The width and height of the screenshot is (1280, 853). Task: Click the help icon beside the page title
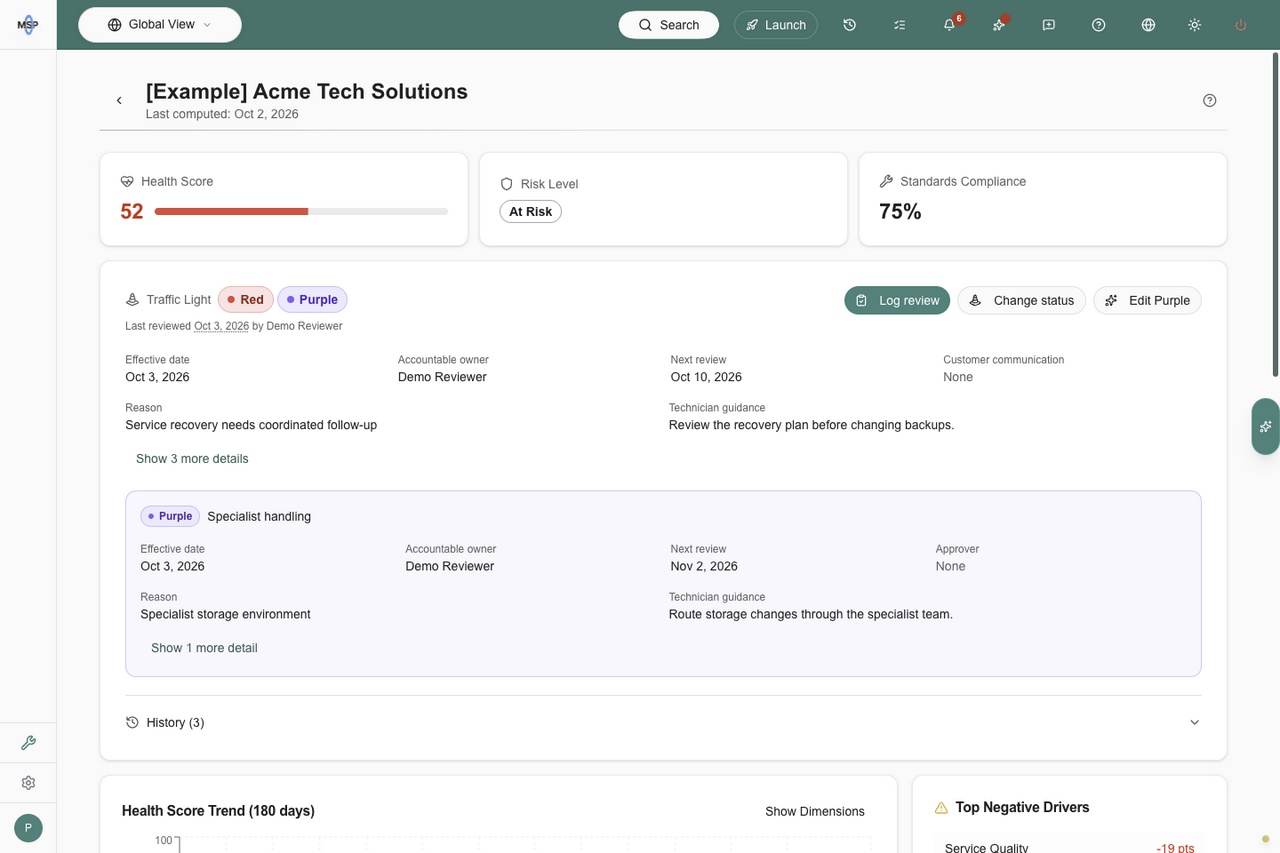(x=1210, y=100)
